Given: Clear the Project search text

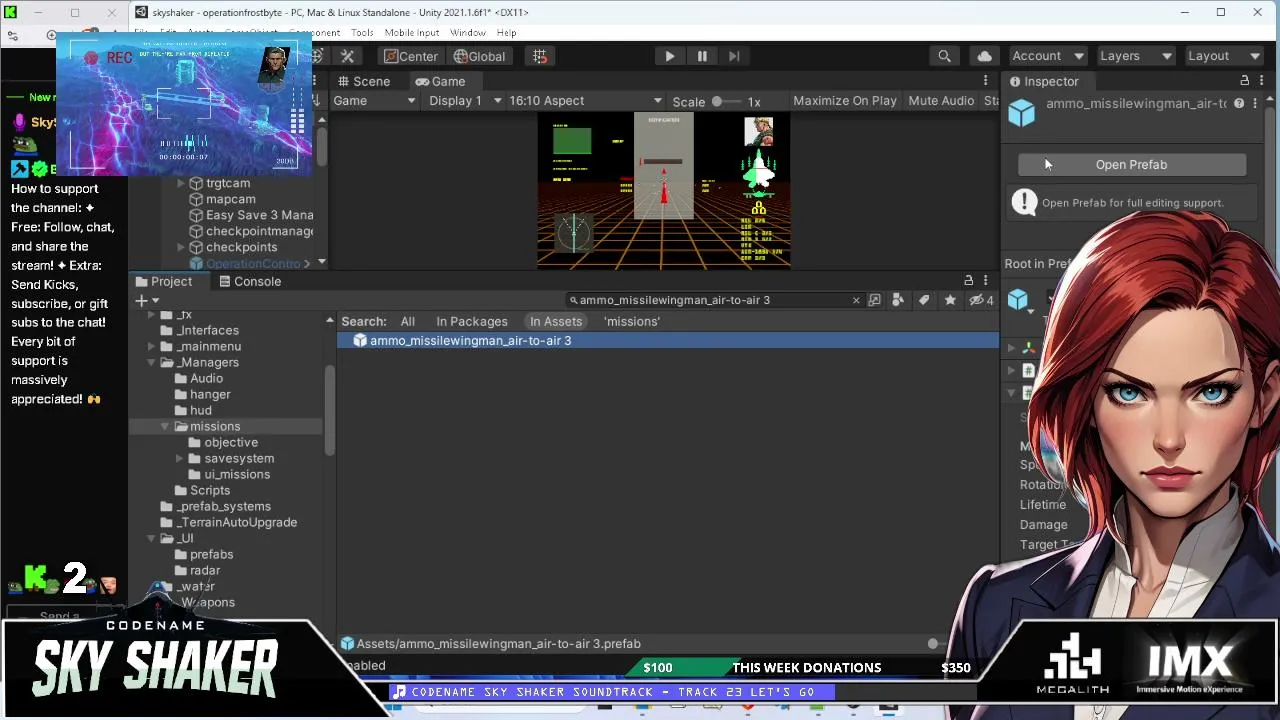Looking at the screenshot, I should [856, 300].
